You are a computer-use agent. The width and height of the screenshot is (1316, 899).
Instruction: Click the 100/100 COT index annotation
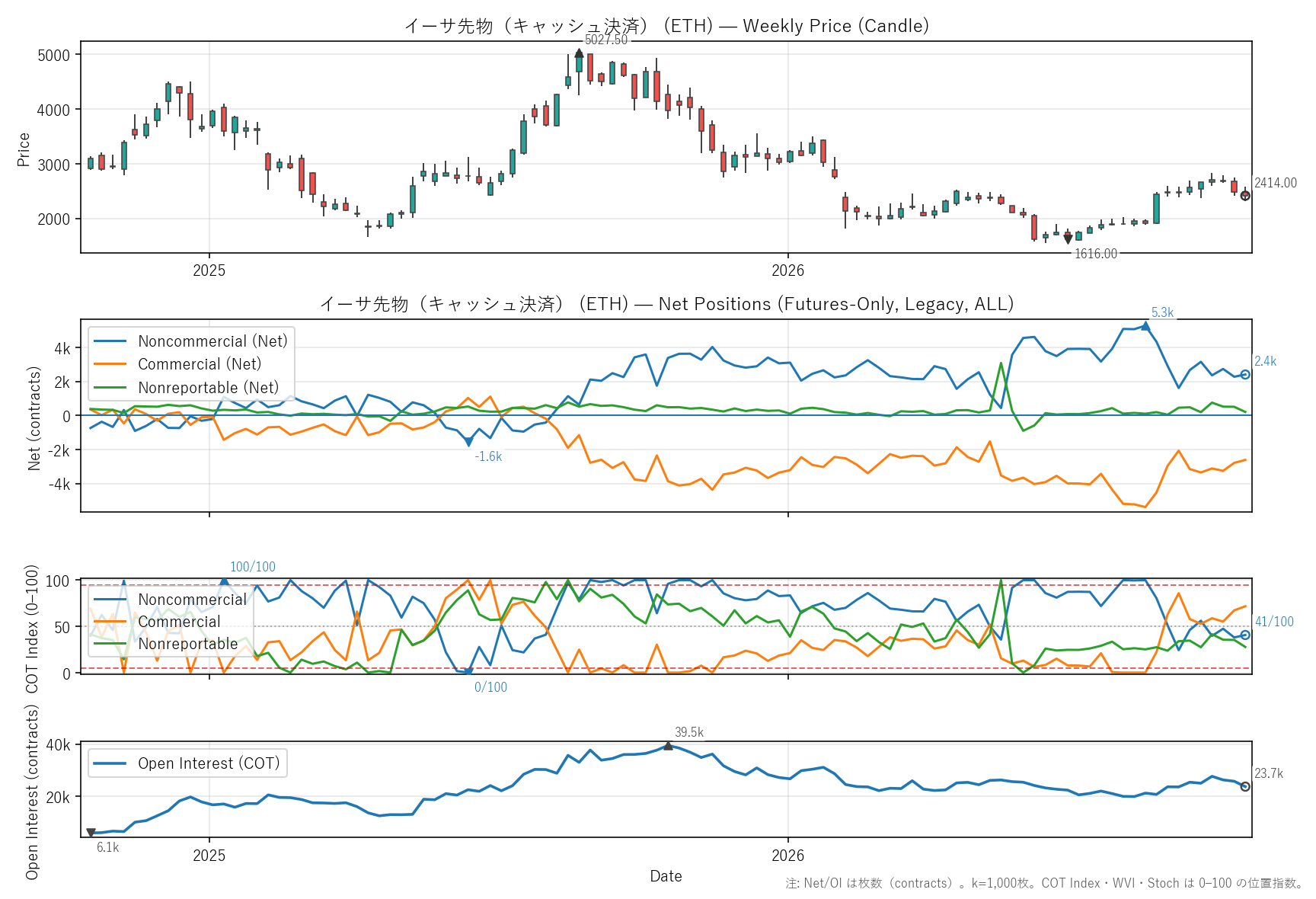pos(253,567)
